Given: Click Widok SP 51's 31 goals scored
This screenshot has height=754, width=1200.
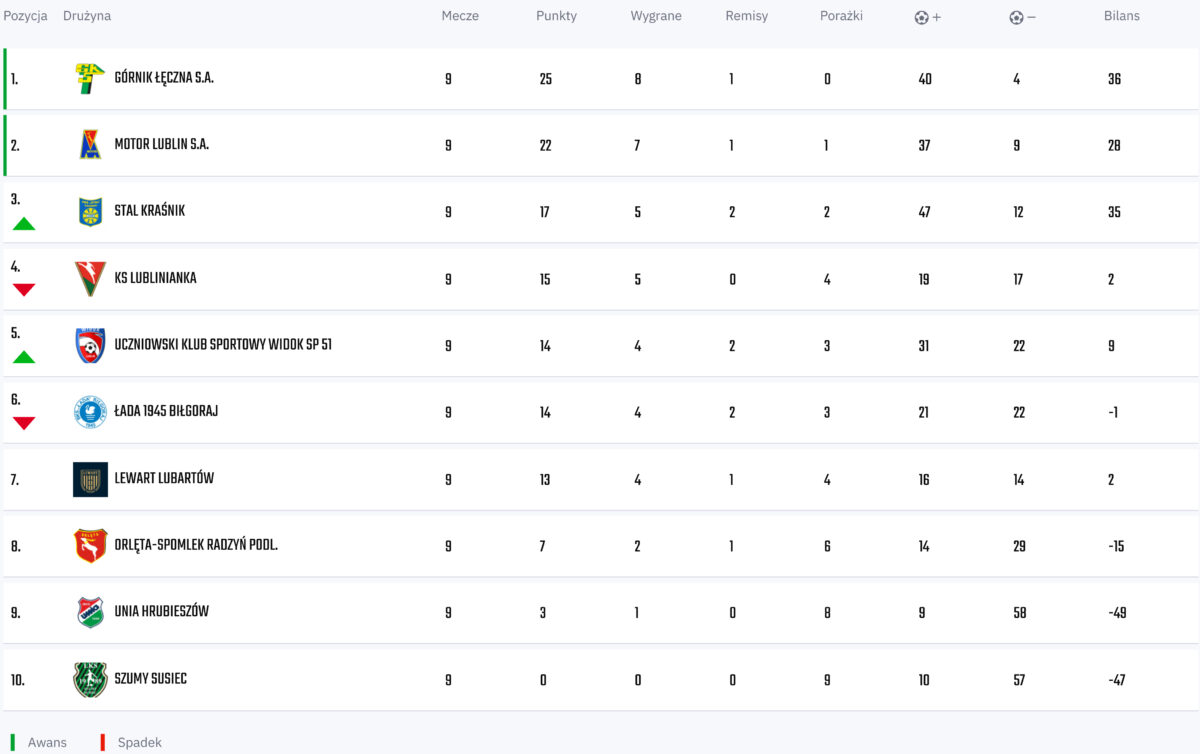Looking at the screenshot, I should 924,346.
